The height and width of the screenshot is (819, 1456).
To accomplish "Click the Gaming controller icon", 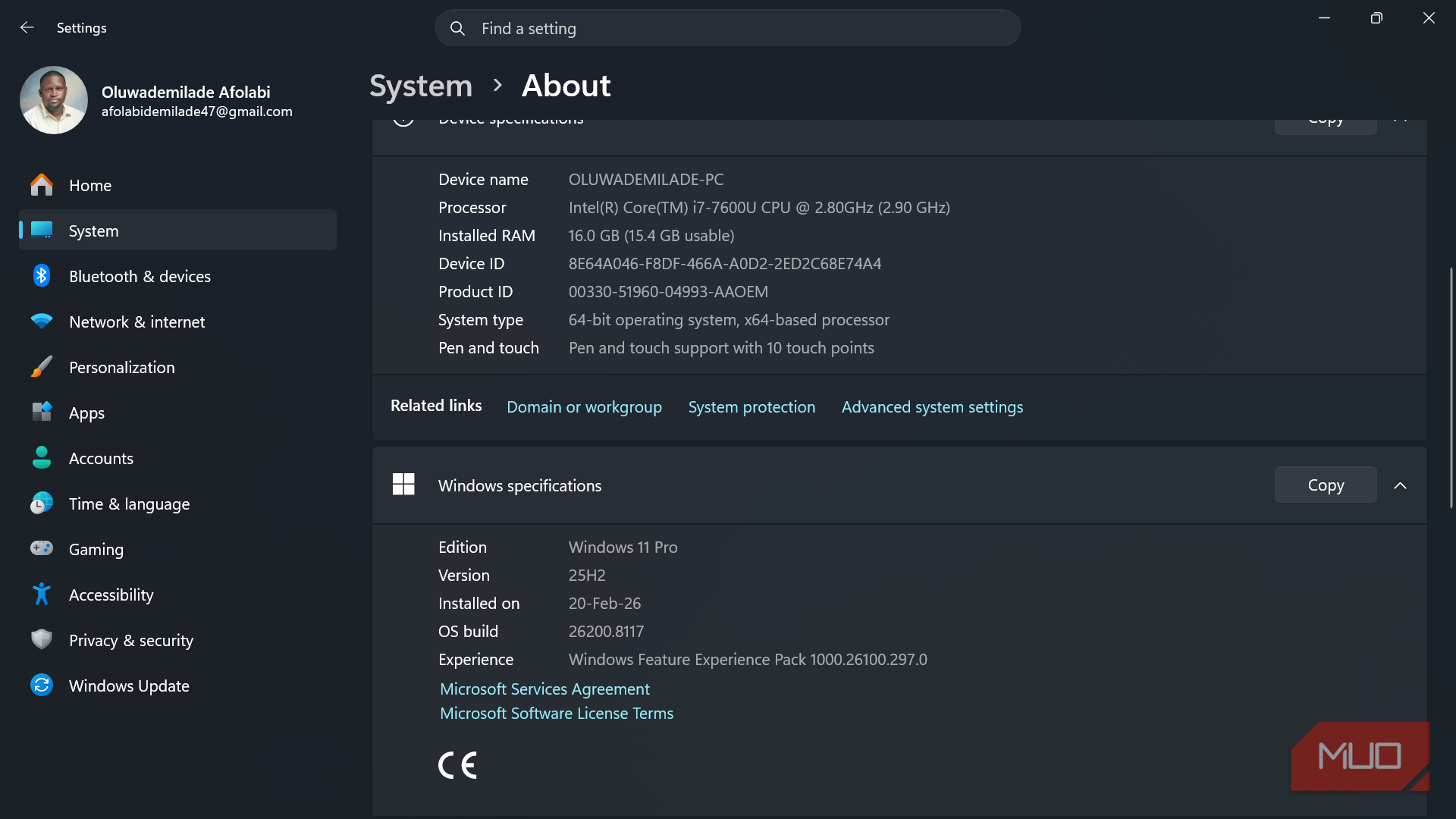I will tap(42, 548).
